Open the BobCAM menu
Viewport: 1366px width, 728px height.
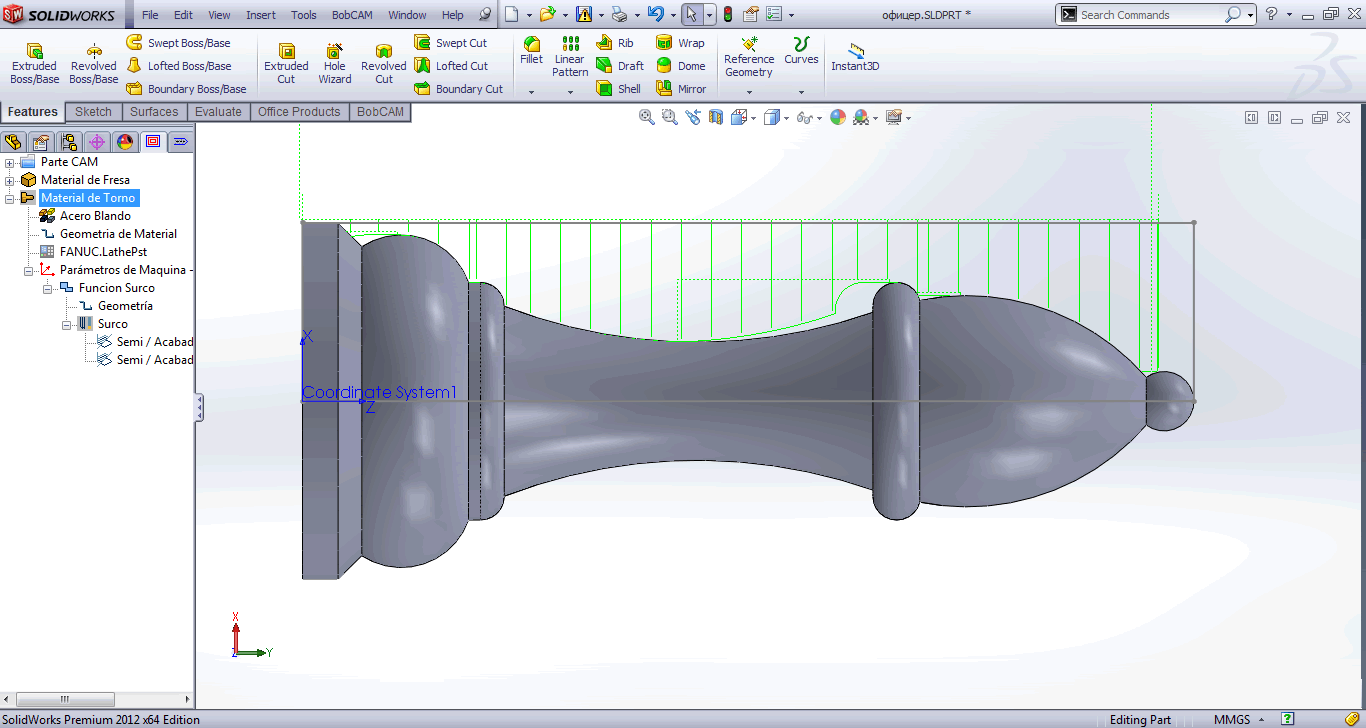[351, 14]
